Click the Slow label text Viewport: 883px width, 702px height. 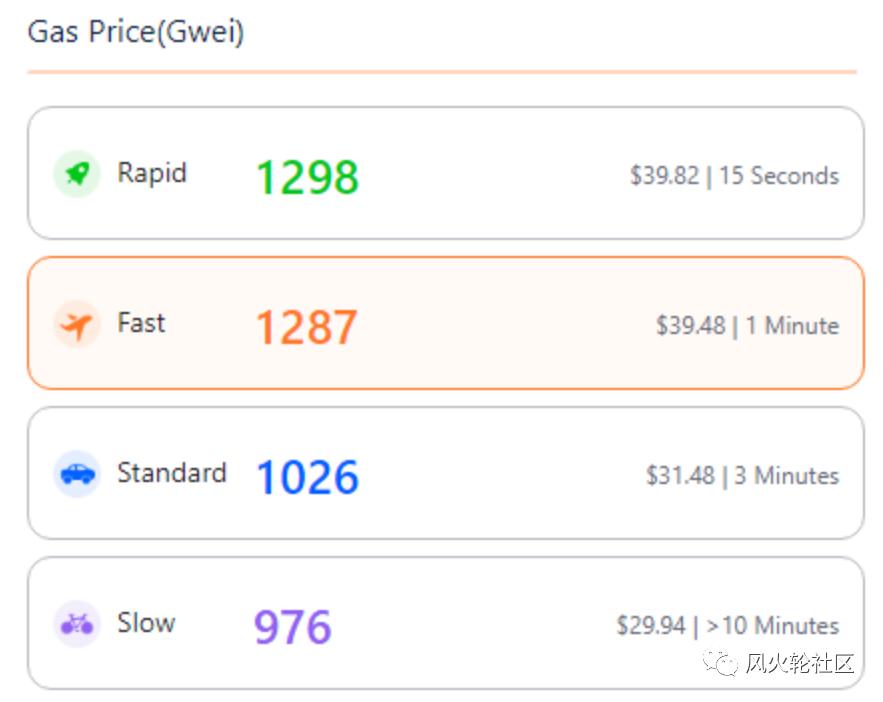[146, 622]
